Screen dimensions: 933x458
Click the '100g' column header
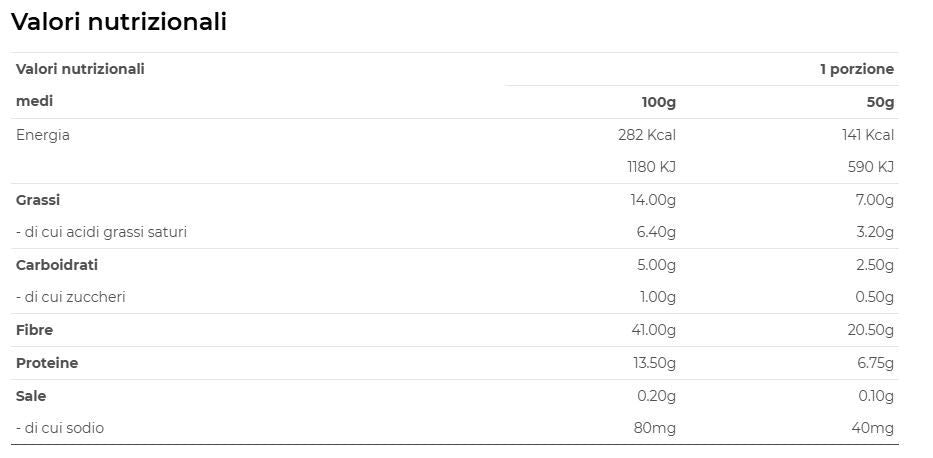tap(658, 102)
